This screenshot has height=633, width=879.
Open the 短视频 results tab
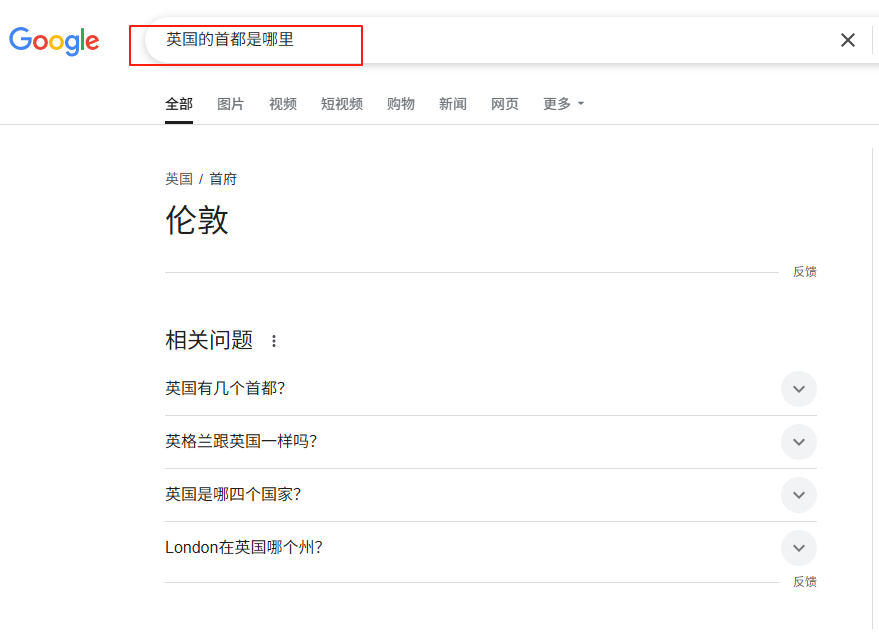tap(341, 103)
